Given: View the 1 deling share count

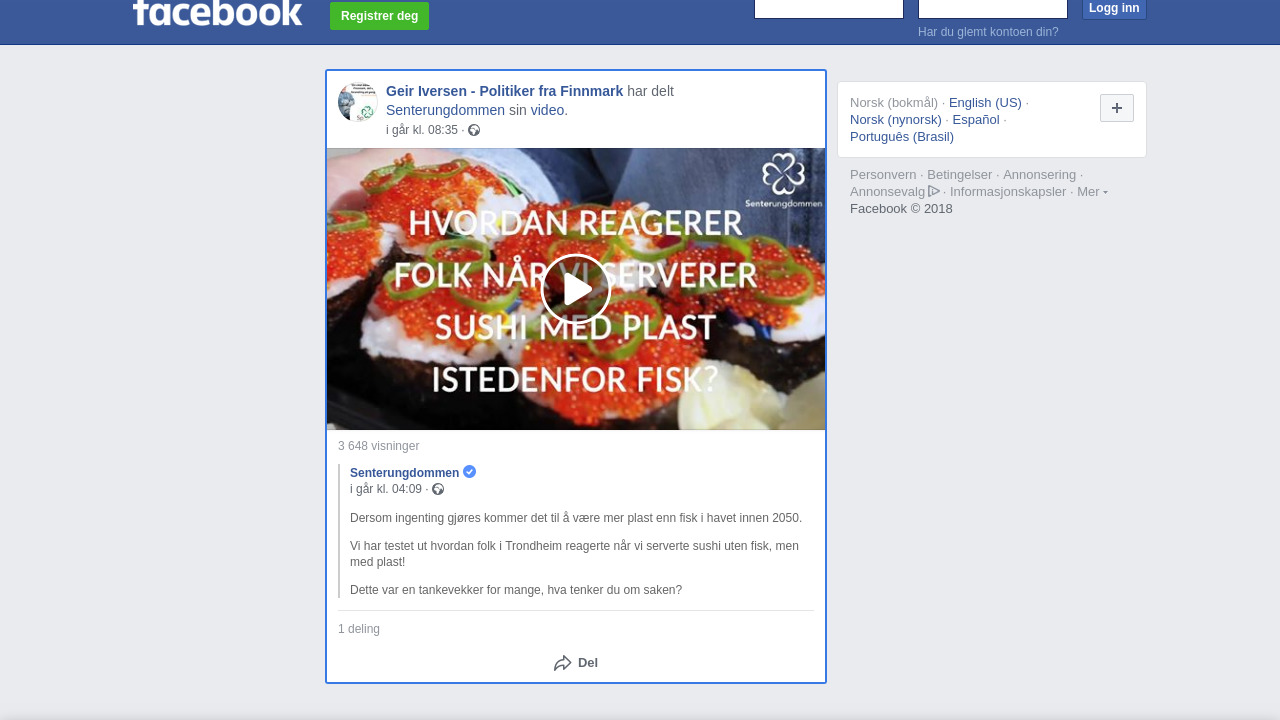Looking at the screenshot, I should 359,629.
